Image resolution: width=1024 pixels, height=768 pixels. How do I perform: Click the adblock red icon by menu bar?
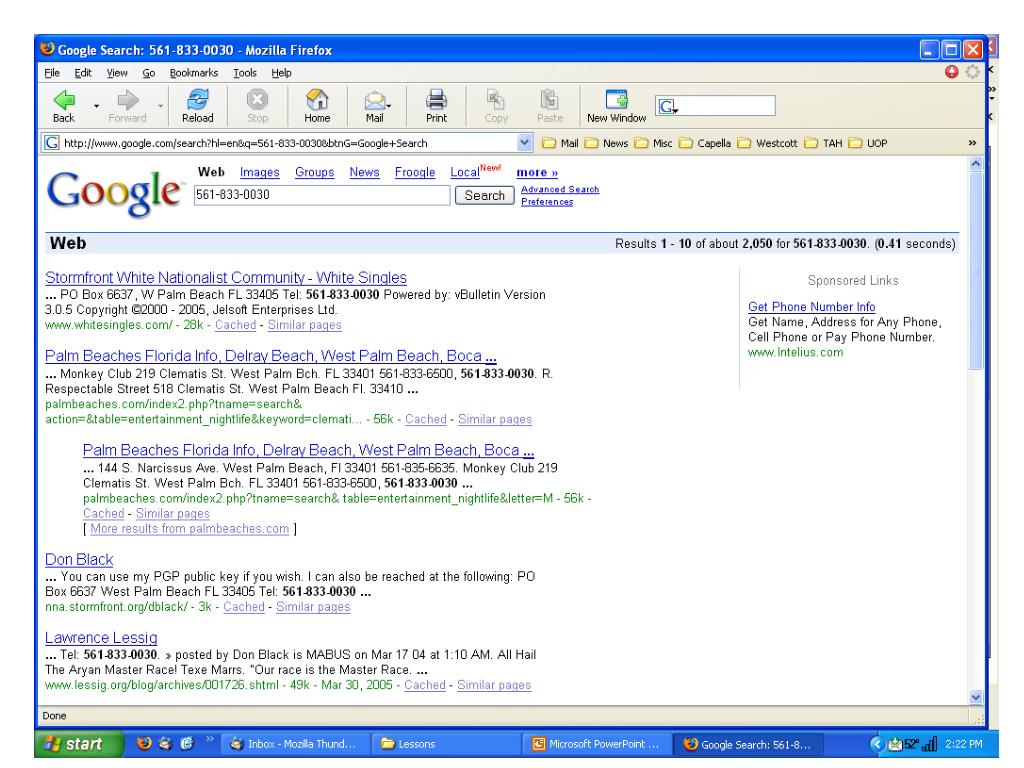pyautogui.click(x=952, y=72)
